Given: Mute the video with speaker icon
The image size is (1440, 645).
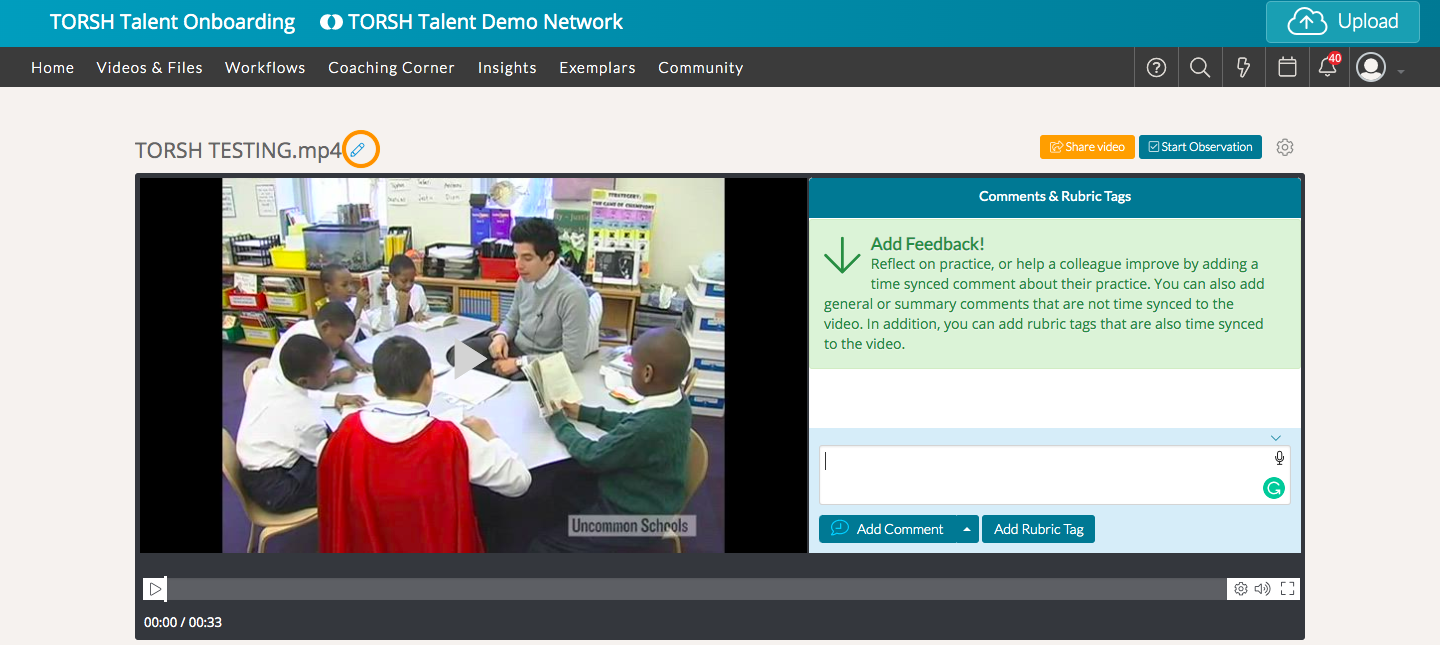Looking at the screenshot, I should coord(1263,589).
